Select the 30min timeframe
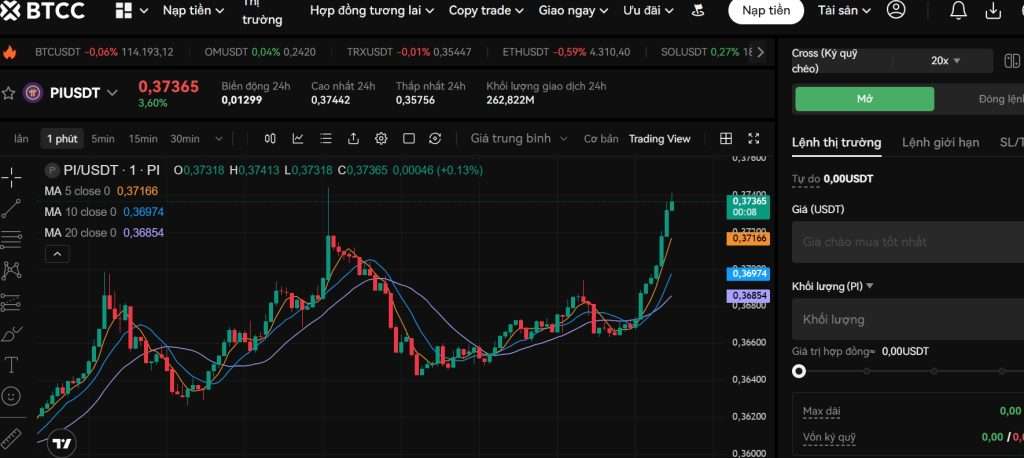This screenshot has width=1024, height=458. [x=185, y=139]
